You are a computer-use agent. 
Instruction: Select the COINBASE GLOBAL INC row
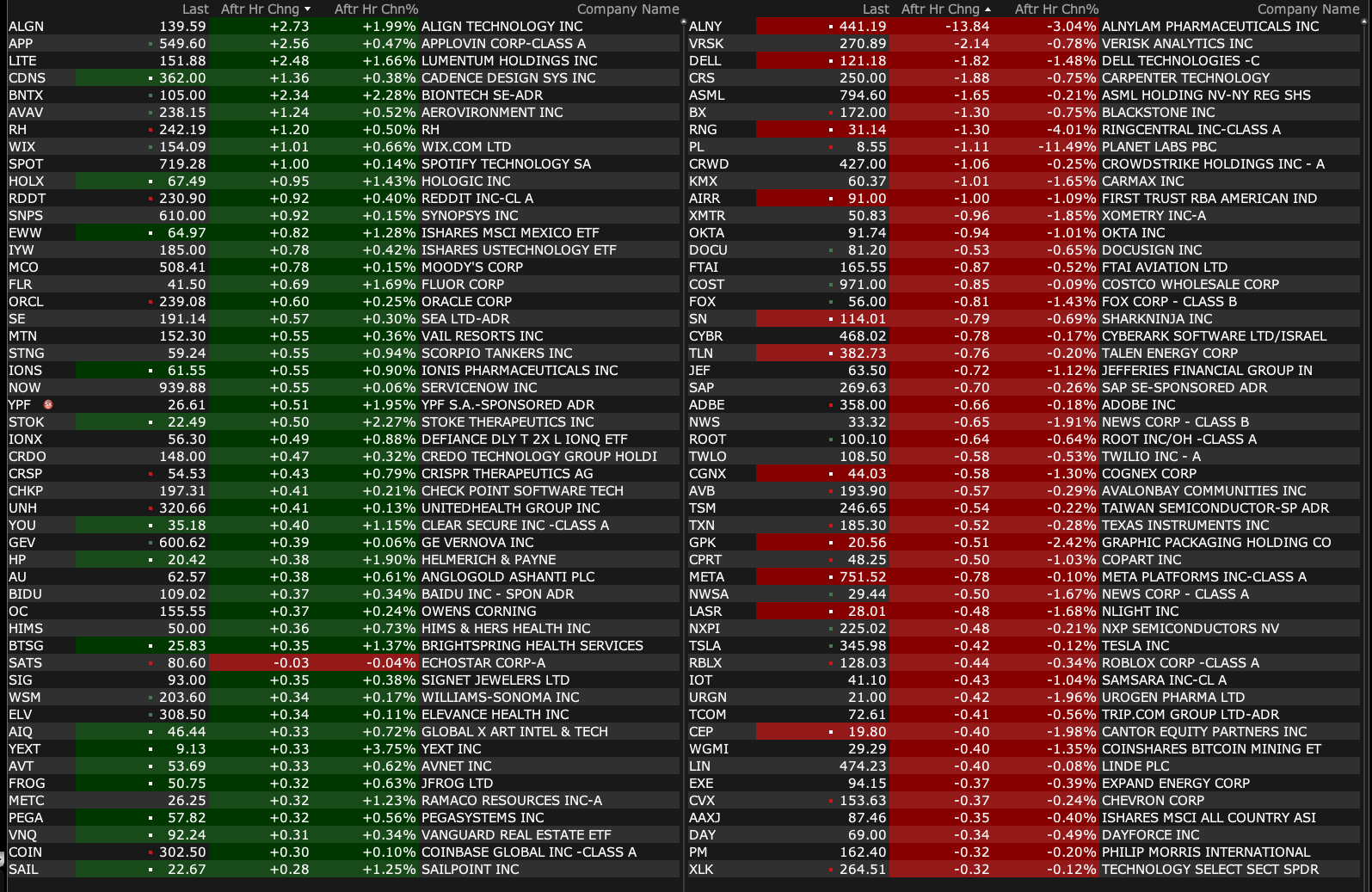tap(528, 852)
